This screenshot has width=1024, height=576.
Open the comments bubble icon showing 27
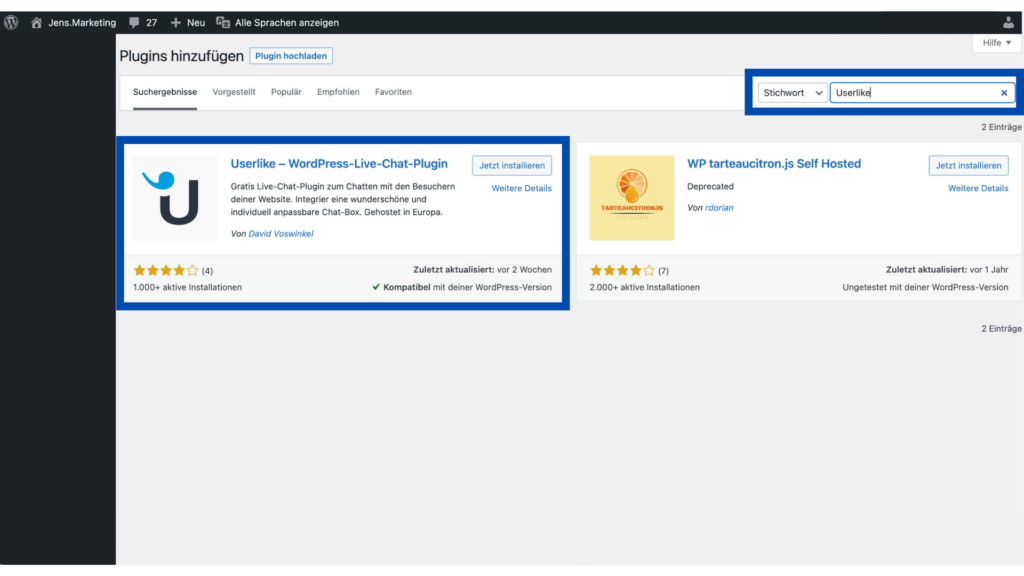pos(134,22)
